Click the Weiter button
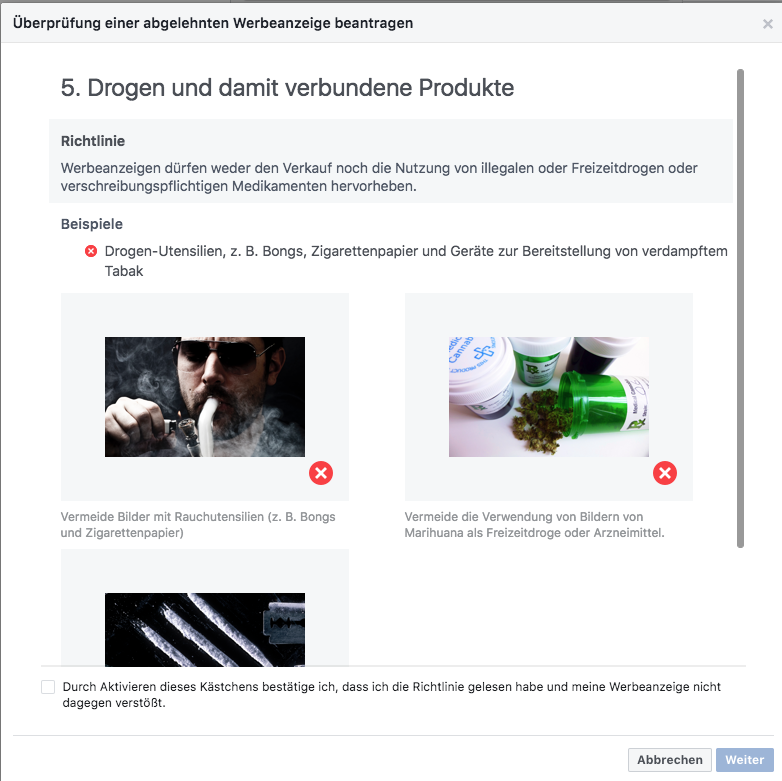 pos(745,760)
